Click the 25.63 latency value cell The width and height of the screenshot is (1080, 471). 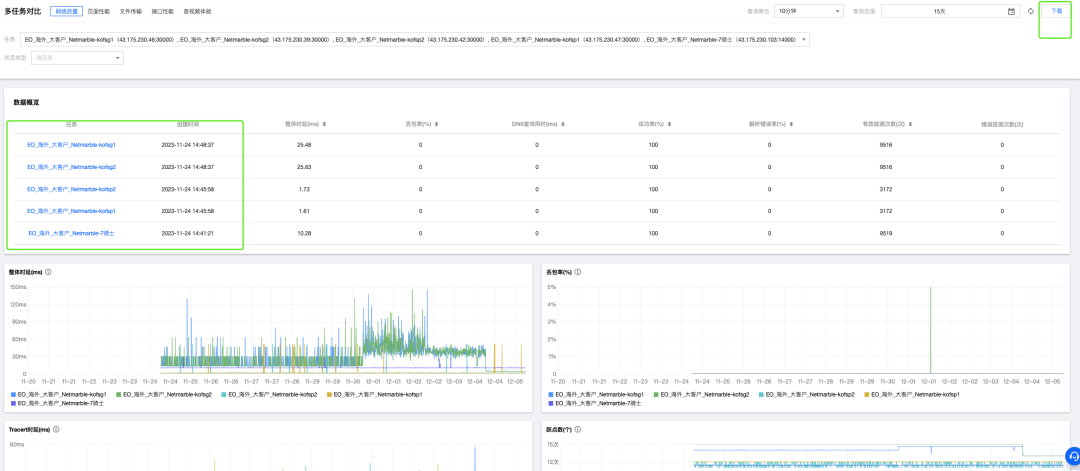[305, 167]
